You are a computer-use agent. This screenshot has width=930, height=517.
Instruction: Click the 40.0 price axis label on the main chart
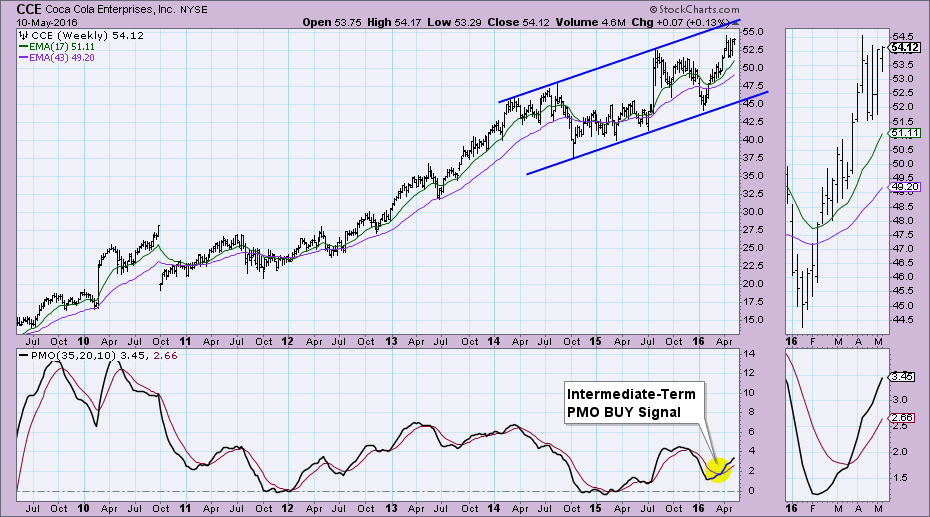coord(752,139)
